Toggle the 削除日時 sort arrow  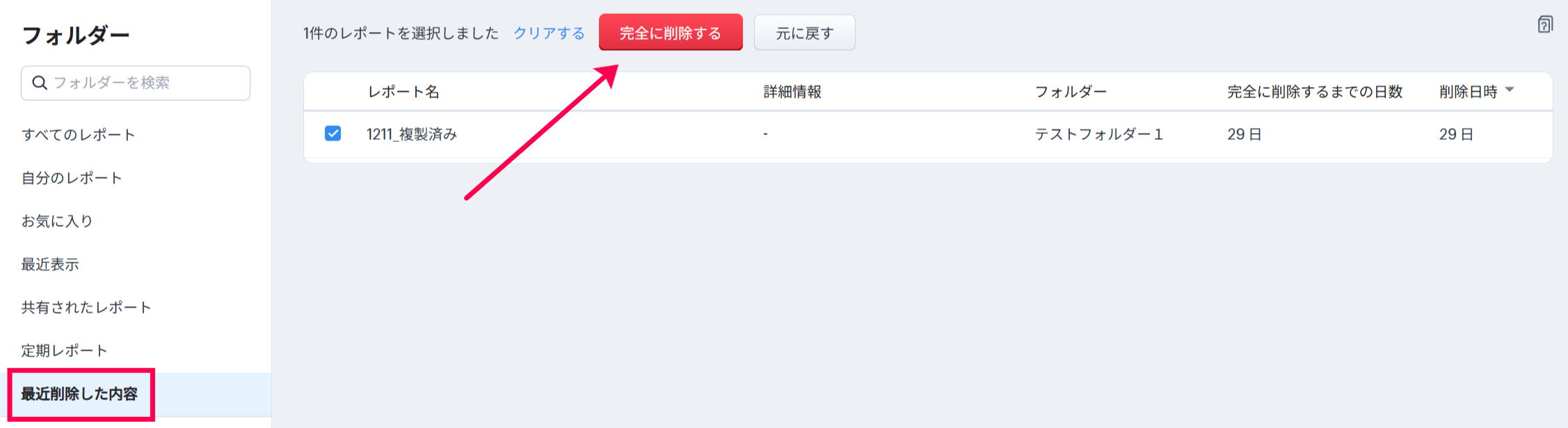pos(1510,90)
